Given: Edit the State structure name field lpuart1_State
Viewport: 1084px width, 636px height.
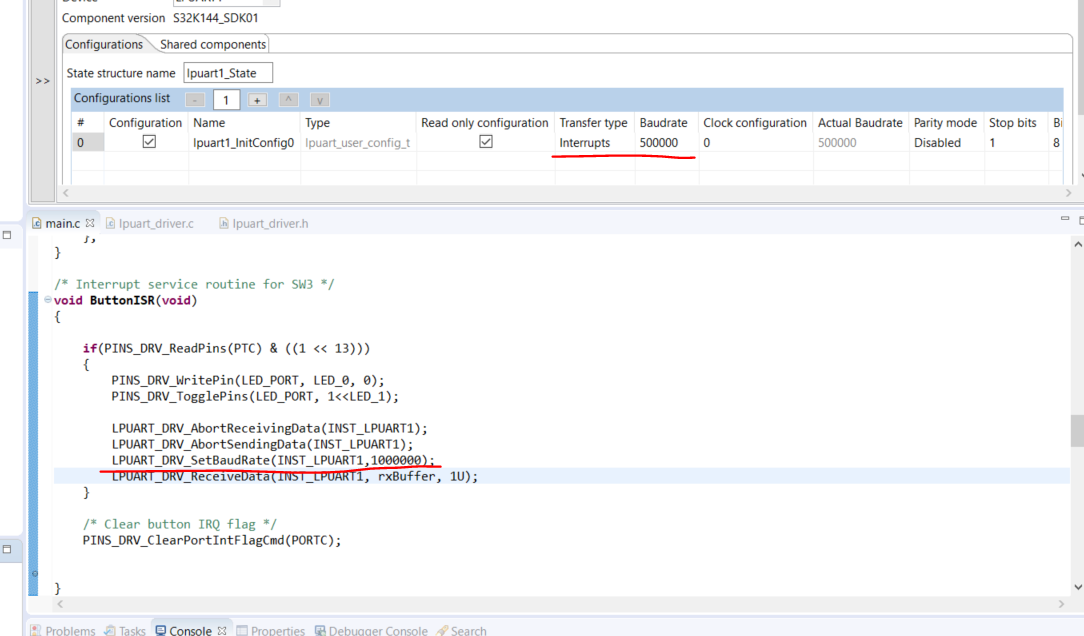Looking at the screenshot, I should point(228,72).
